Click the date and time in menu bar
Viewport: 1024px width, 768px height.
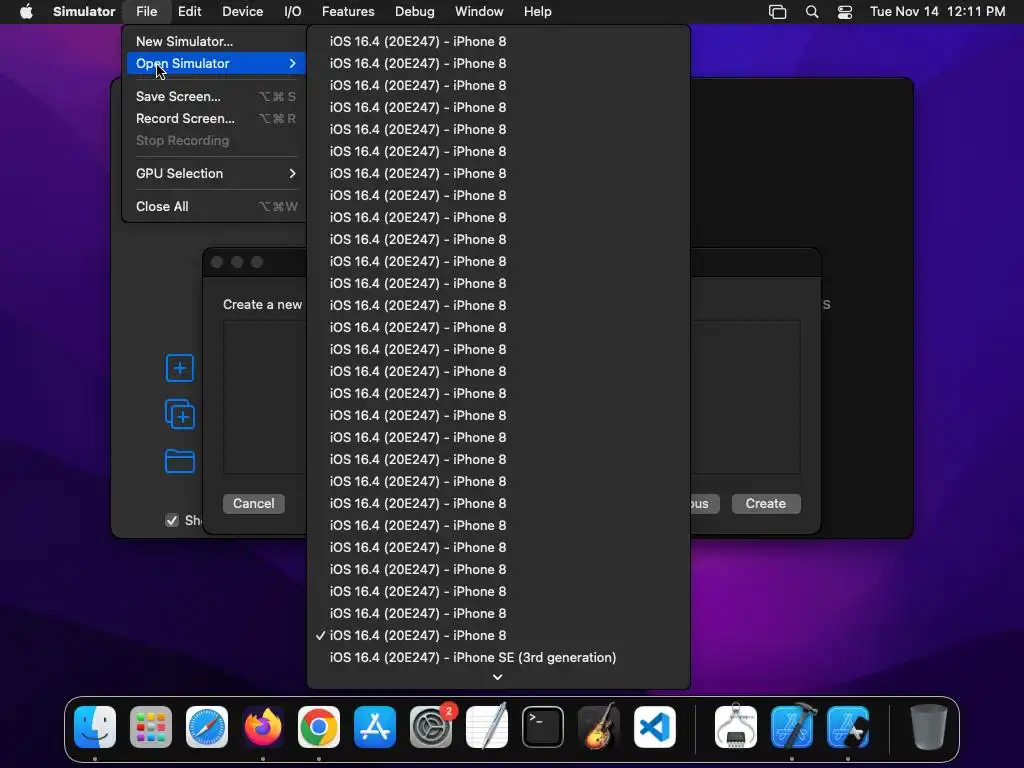point(937,12)
